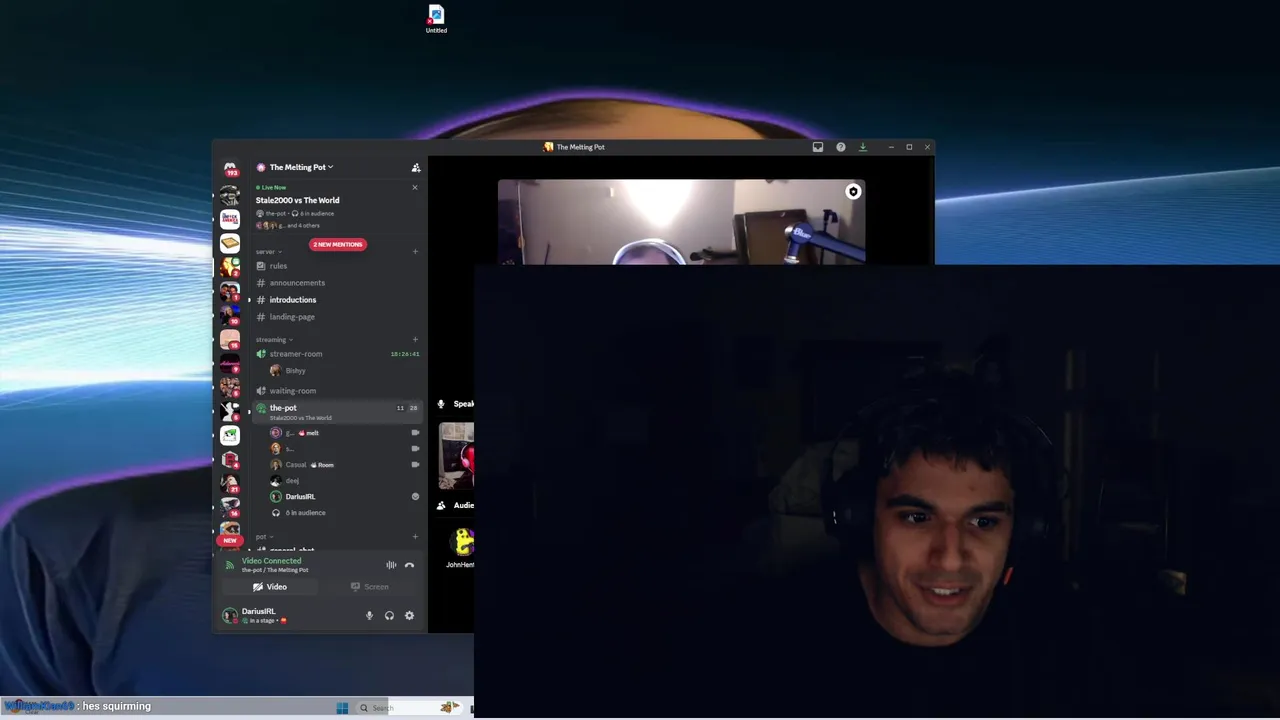Click the green download update icon

(x=863, y=147)
